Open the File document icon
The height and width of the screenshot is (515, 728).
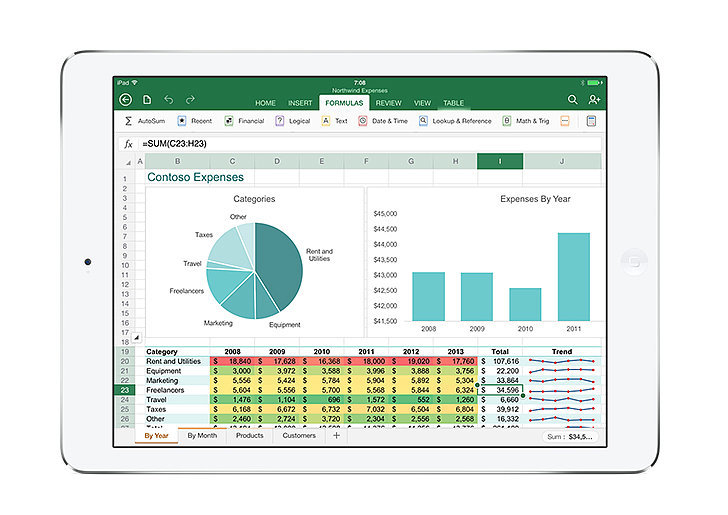(147, 100)
